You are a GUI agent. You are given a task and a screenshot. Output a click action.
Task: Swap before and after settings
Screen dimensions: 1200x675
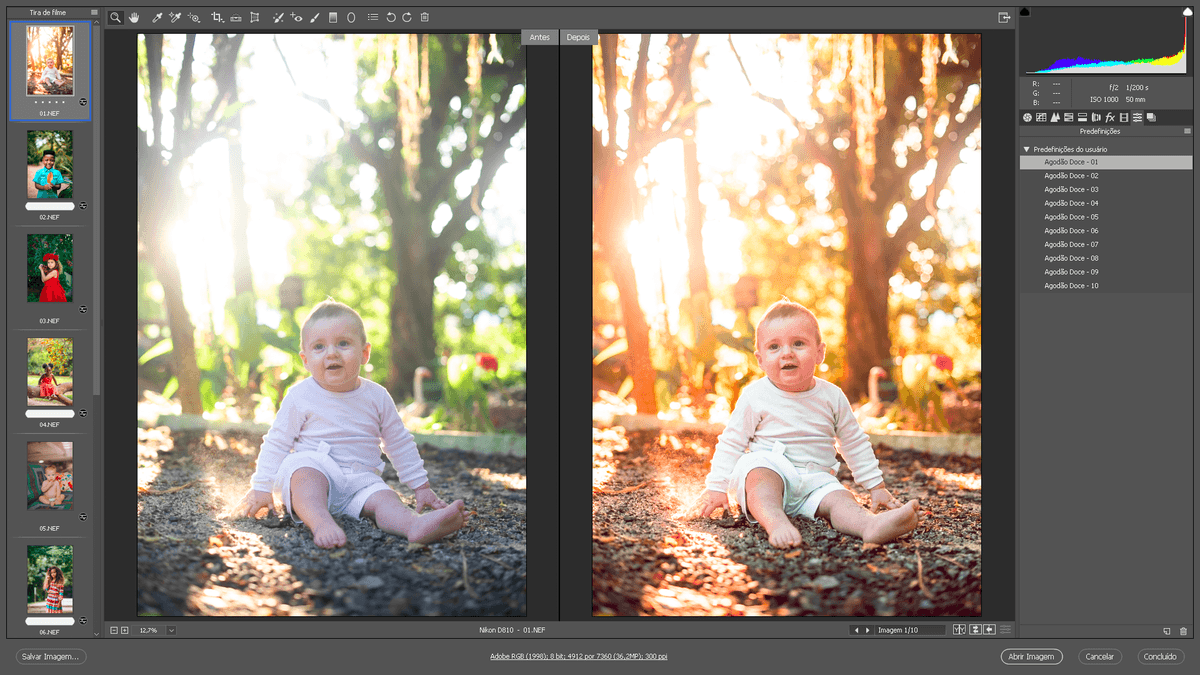(x=975, y=630)
